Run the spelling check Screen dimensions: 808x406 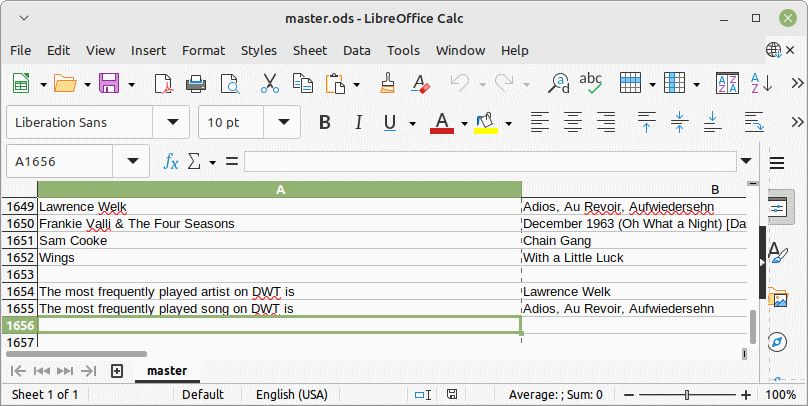[x=591, y=83]
